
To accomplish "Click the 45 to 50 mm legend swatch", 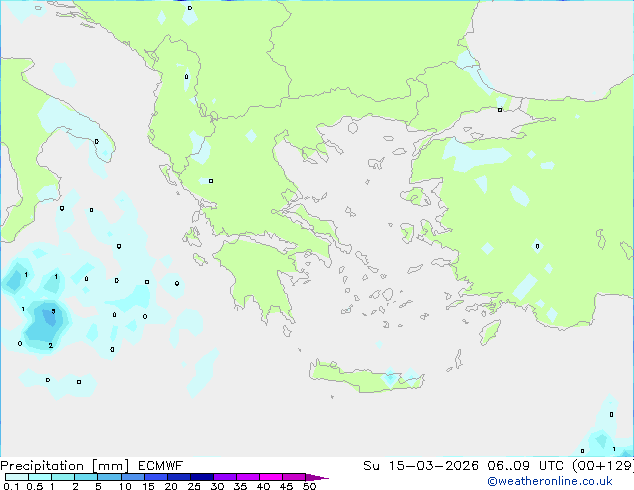I will (294, 477).
